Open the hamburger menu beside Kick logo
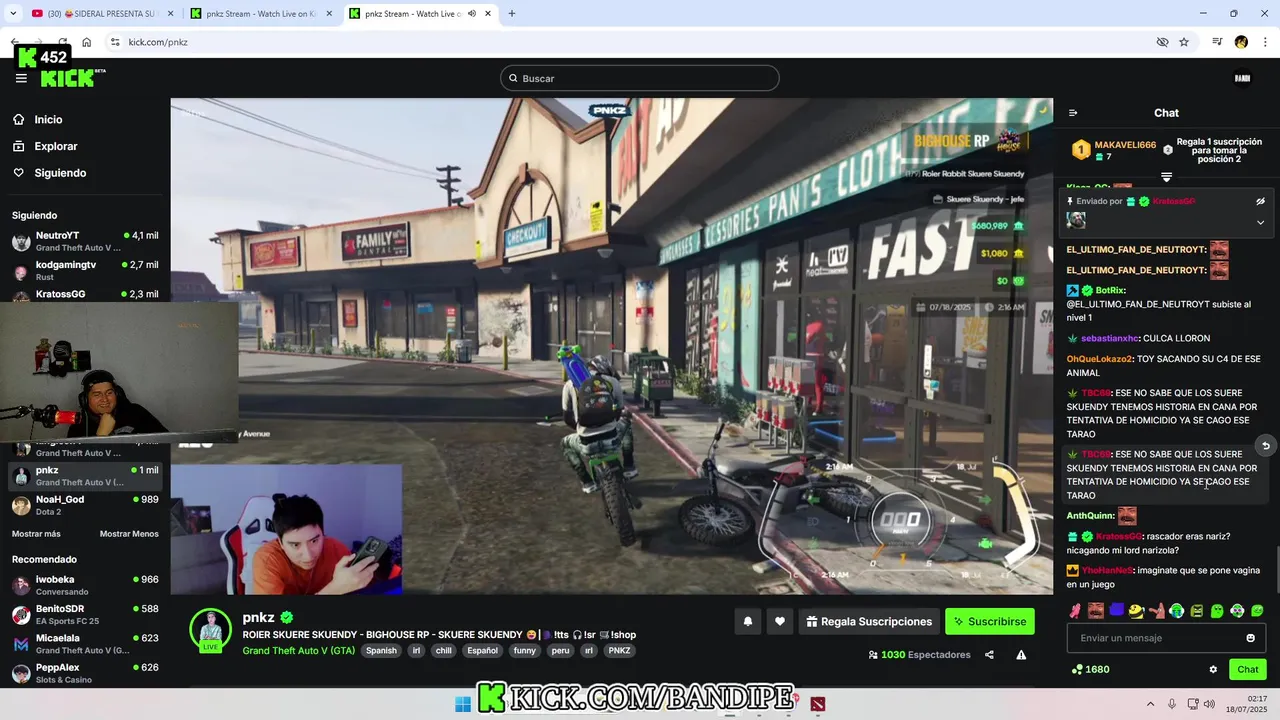This screenshot has height=720, width=1280. pos(21,78)
